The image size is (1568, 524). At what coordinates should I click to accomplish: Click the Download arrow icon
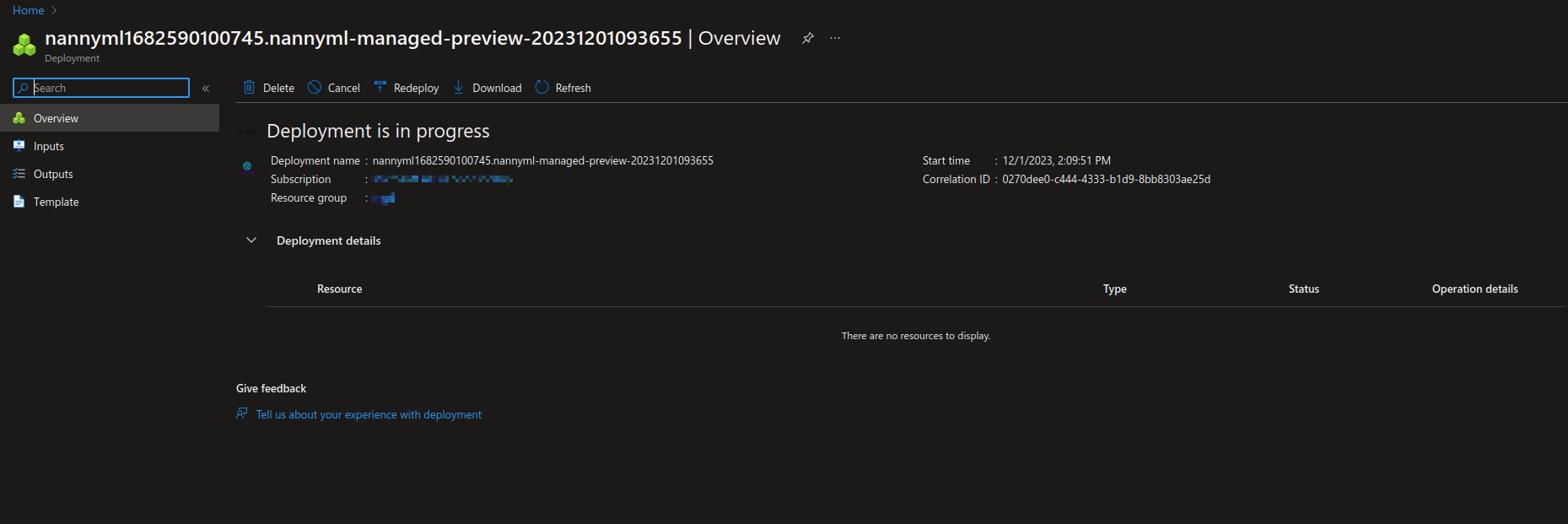[459, 87]
